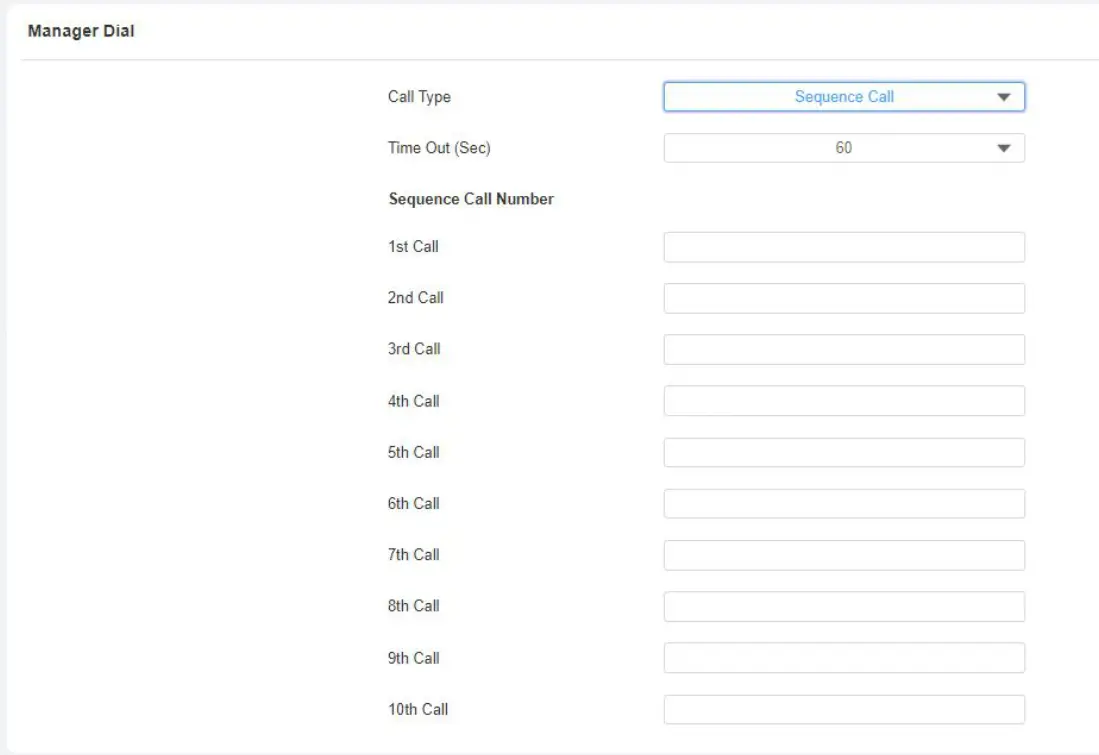The height and width of the screenshot is (755, 1099).
Task: Select the 7th Call input field
Action: 844,555
